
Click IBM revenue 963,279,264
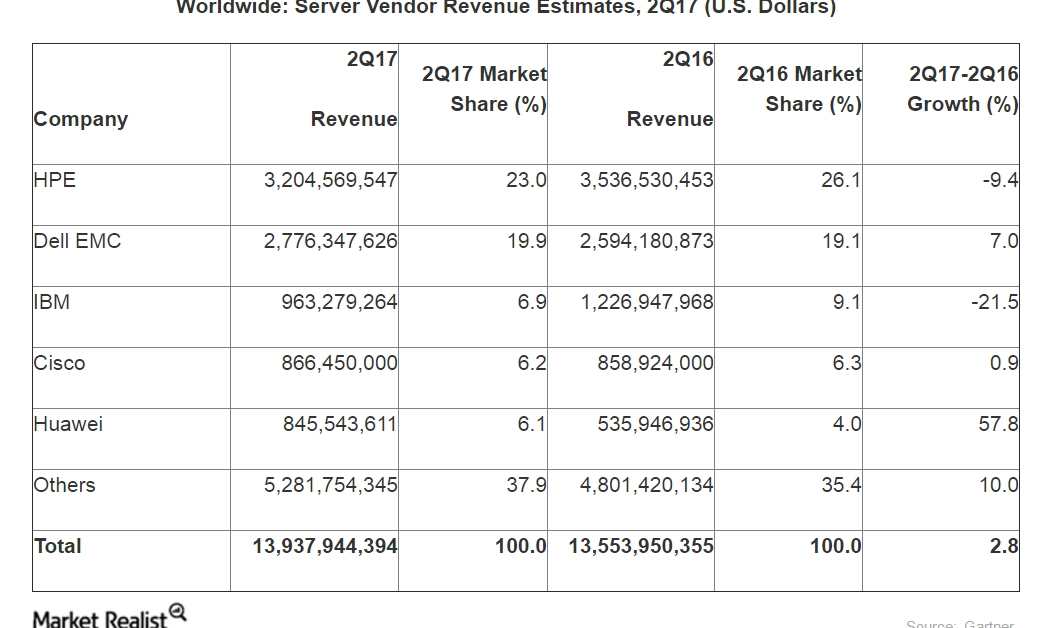pyautogui.click(x=339, y=302)
